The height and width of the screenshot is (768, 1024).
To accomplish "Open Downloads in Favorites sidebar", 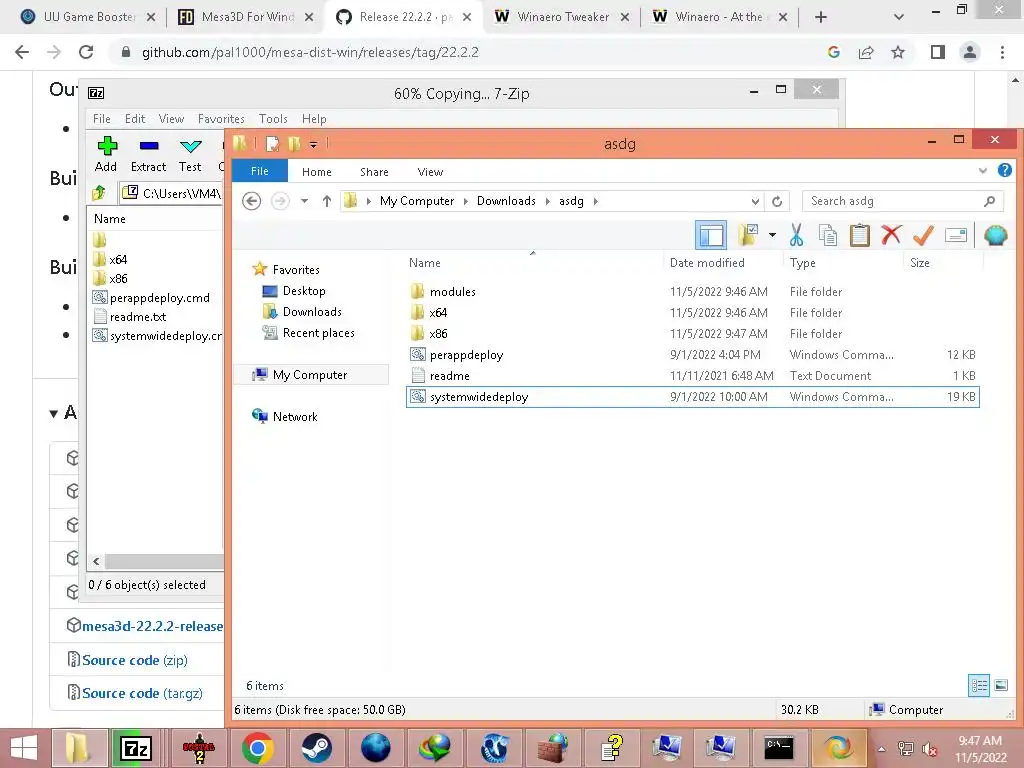I will pos(312,312).
